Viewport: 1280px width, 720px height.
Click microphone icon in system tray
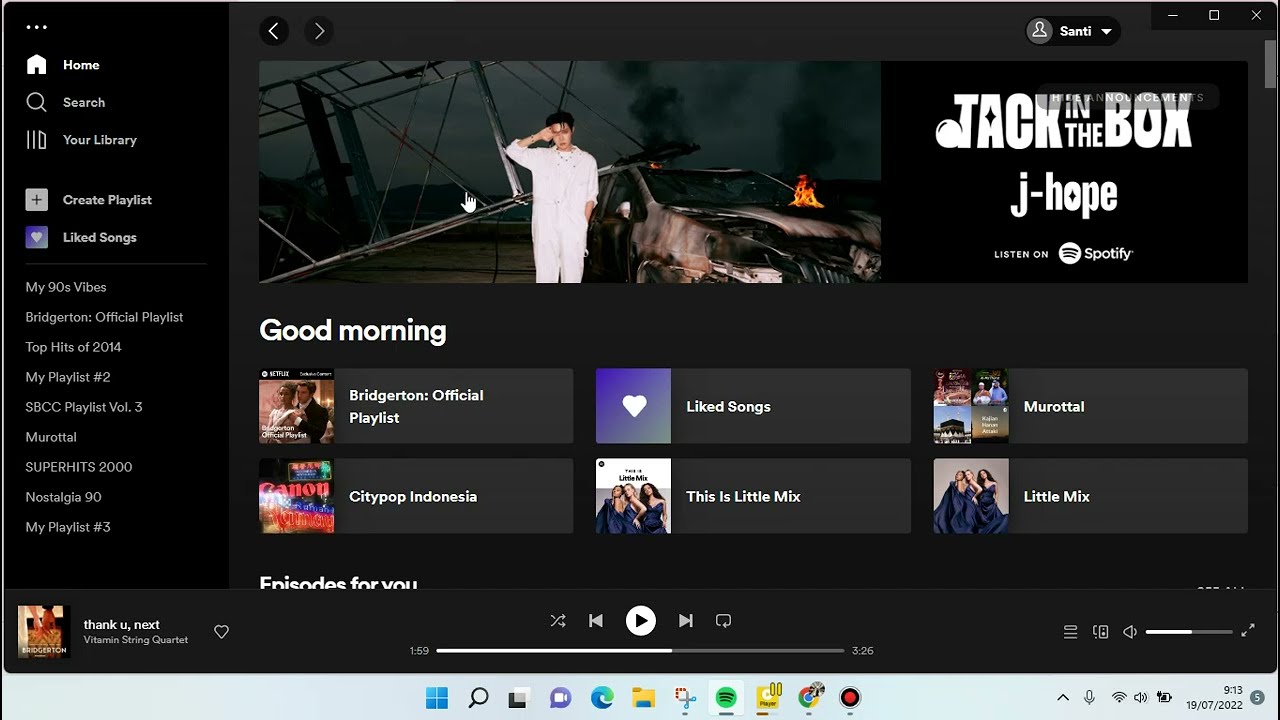1089,697
